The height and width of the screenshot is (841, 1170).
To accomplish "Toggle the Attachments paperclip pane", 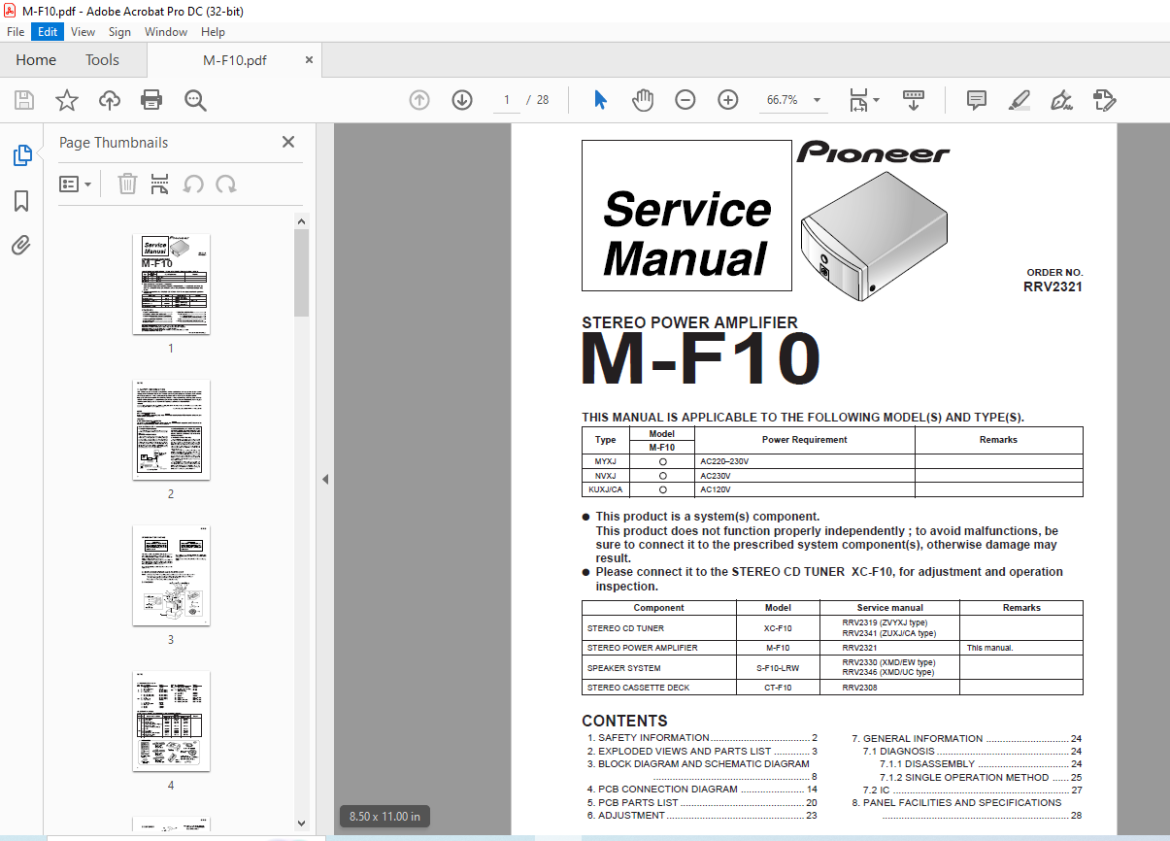I will (x=22, y=245).
